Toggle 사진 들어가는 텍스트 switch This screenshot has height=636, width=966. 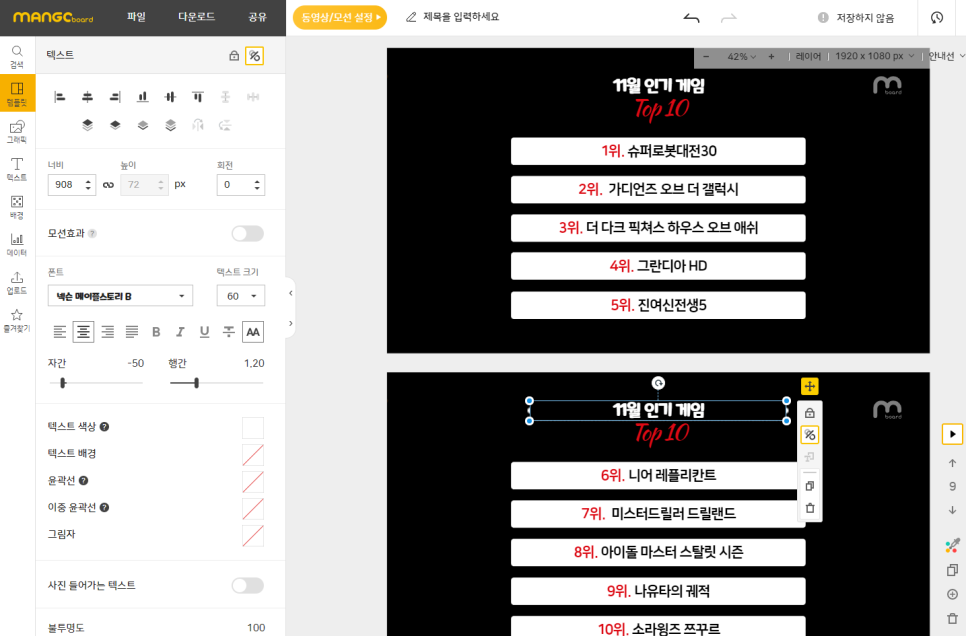tap(248, 585)
